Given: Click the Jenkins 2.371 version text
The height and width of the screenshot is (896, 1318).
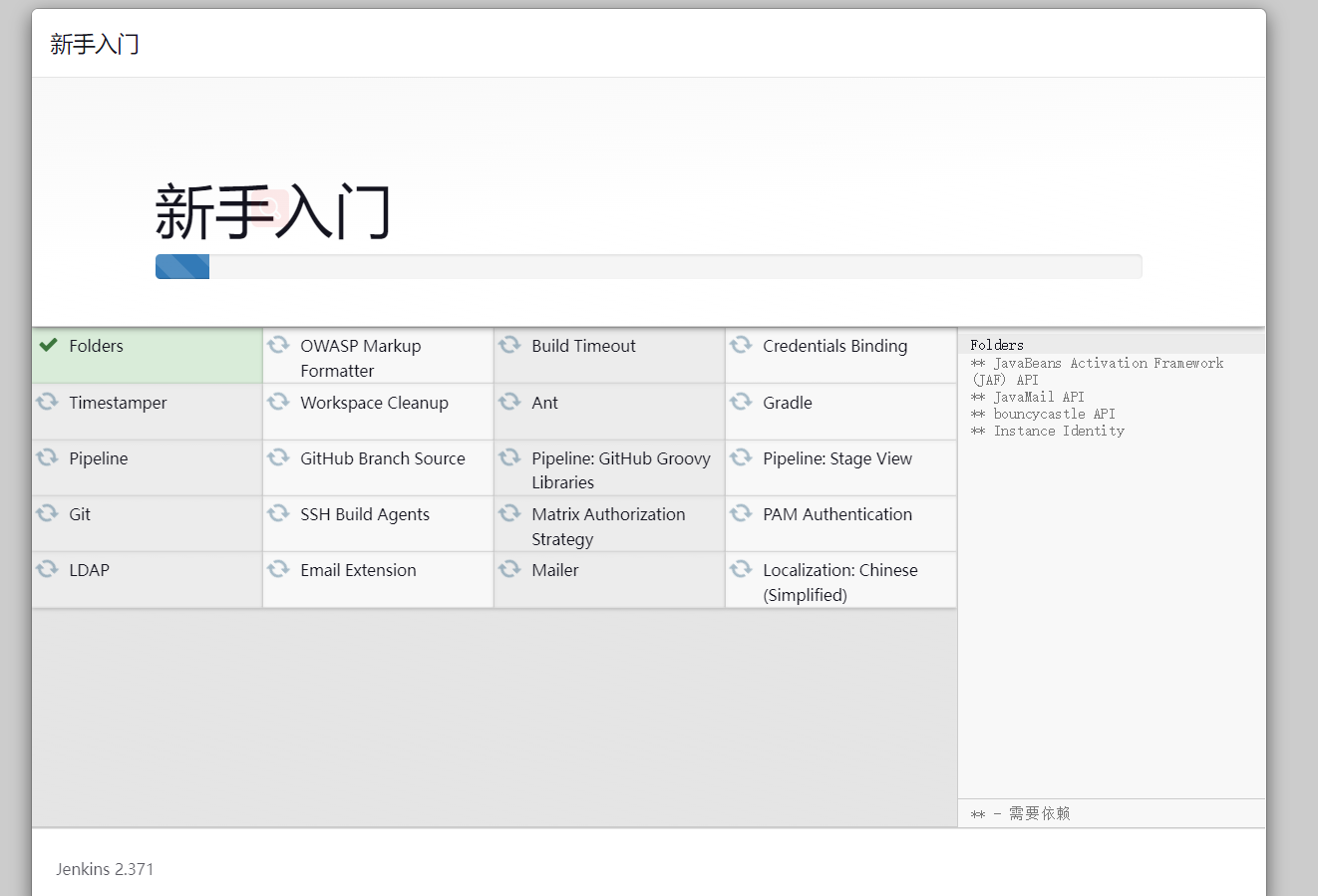Looking at the screenshot, I should [x=105, y=869].
